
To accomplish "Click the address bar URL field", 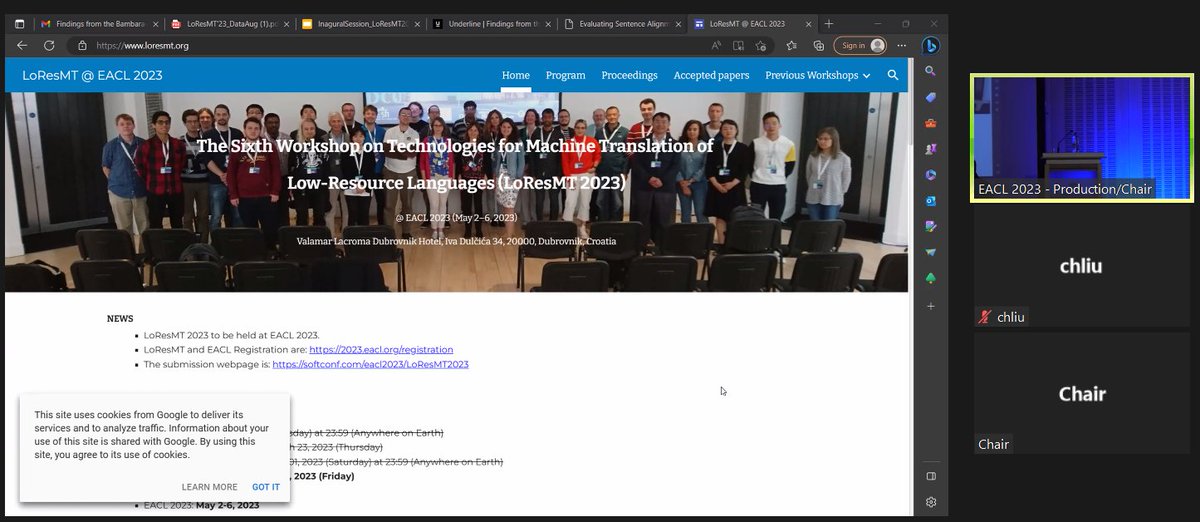I will [390, 45].
